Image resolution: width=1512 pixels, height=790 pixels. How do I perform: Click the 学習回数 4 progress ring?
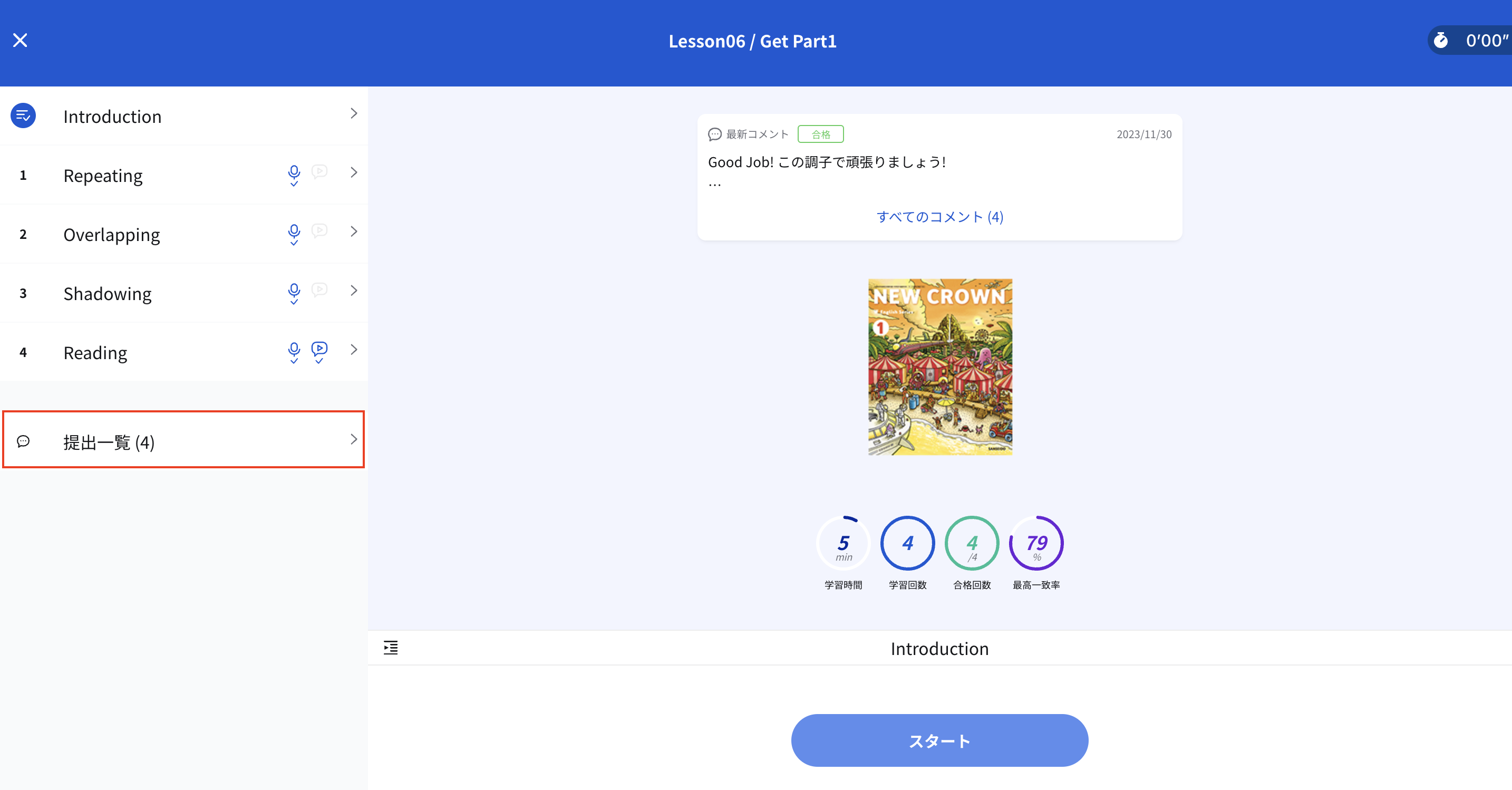click(x=907, y=543)
